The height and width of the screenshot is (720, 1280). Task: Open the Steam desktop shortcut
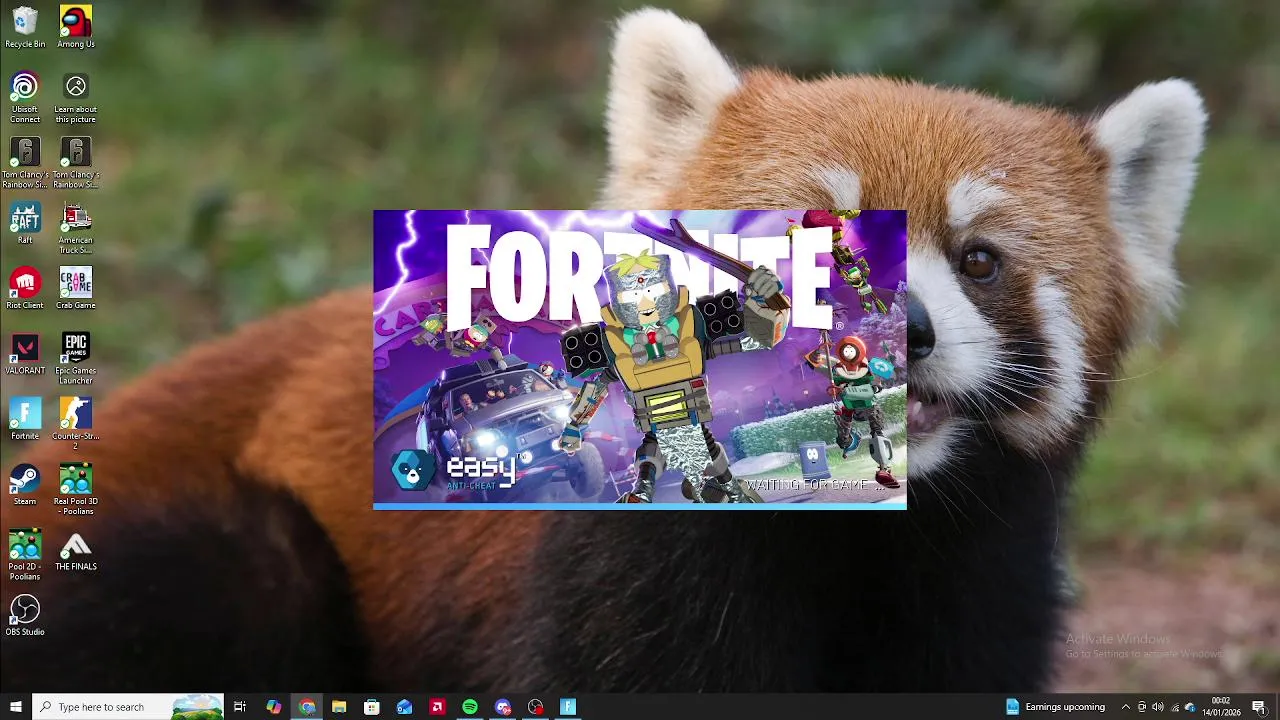pyautogui.click(x=25, y=484)
